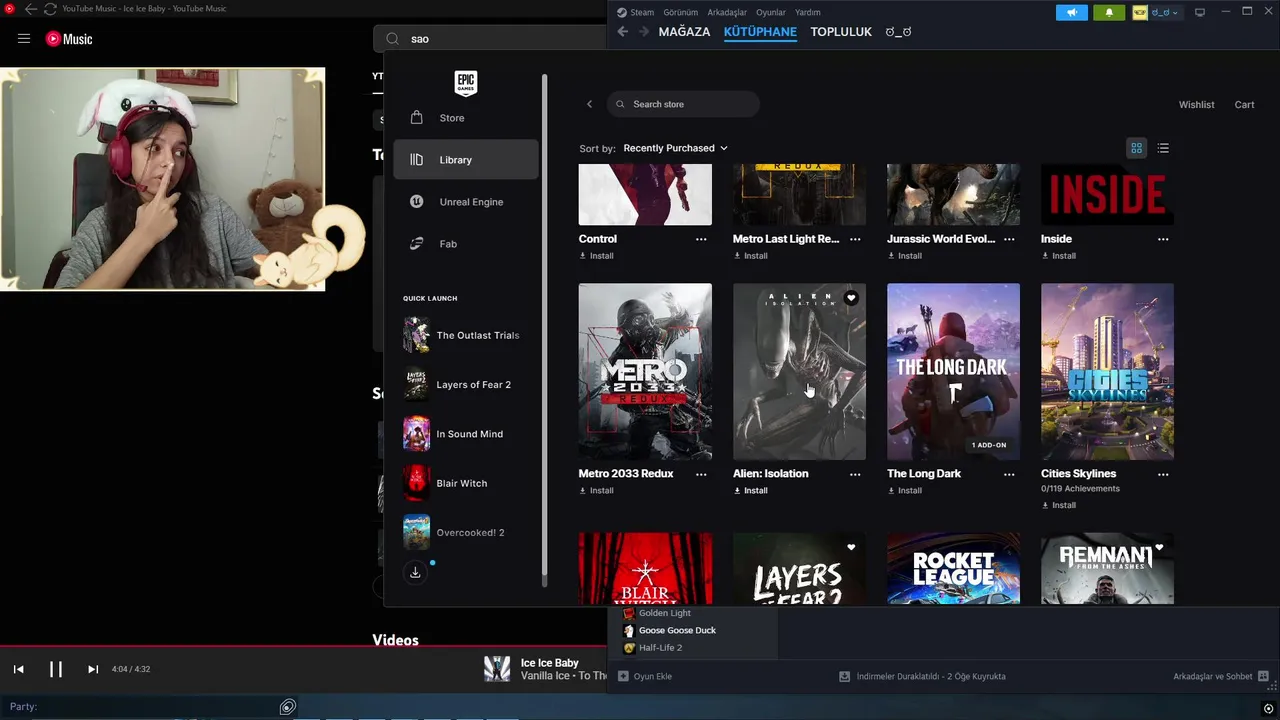Open Steam notifications bell
Image resolution: width=1280 pixels, height=720 pixels.
[x=1108, y=12]
